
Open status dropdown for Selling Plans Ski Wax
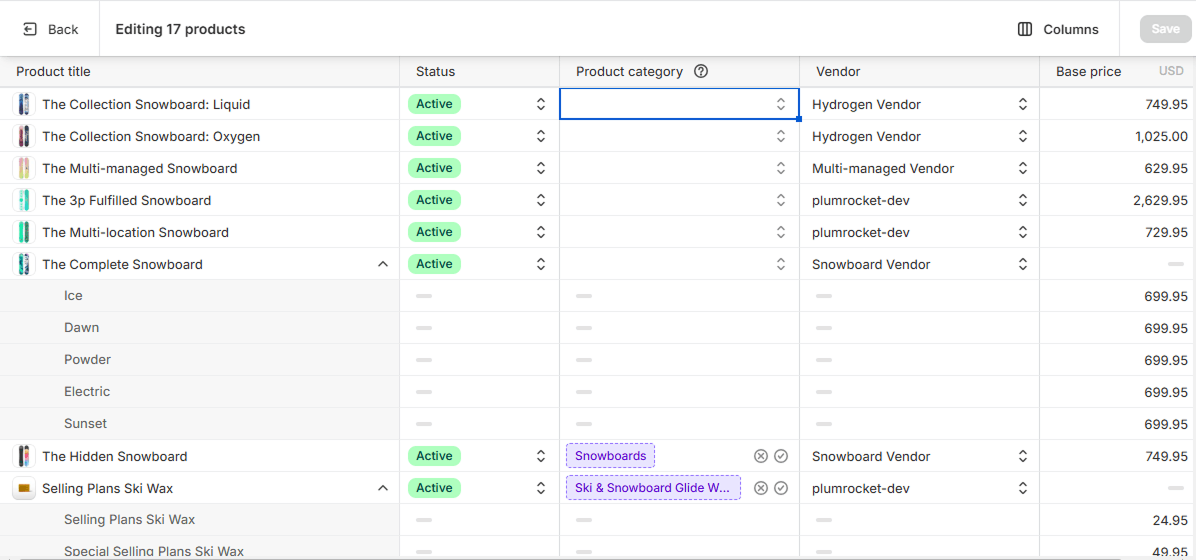pos(541,488)
